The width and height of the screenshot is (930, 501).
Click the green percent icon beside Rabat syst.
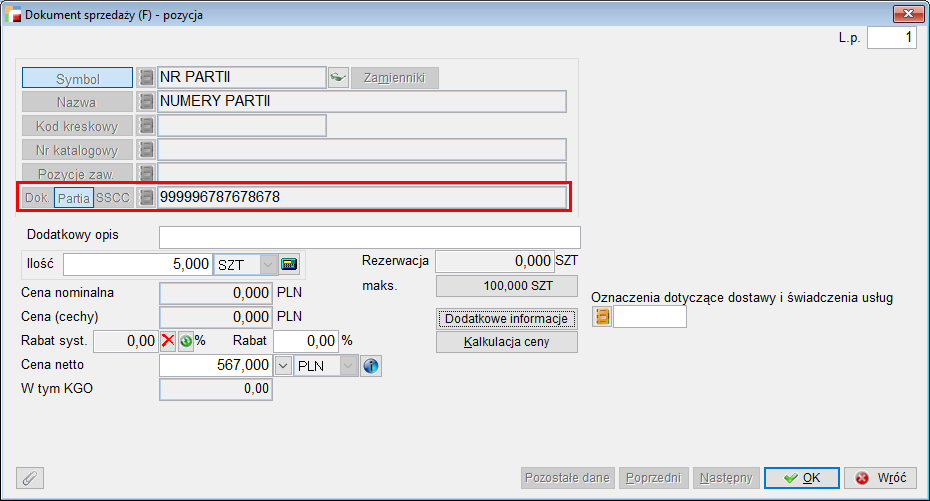[x=185, y=341]
